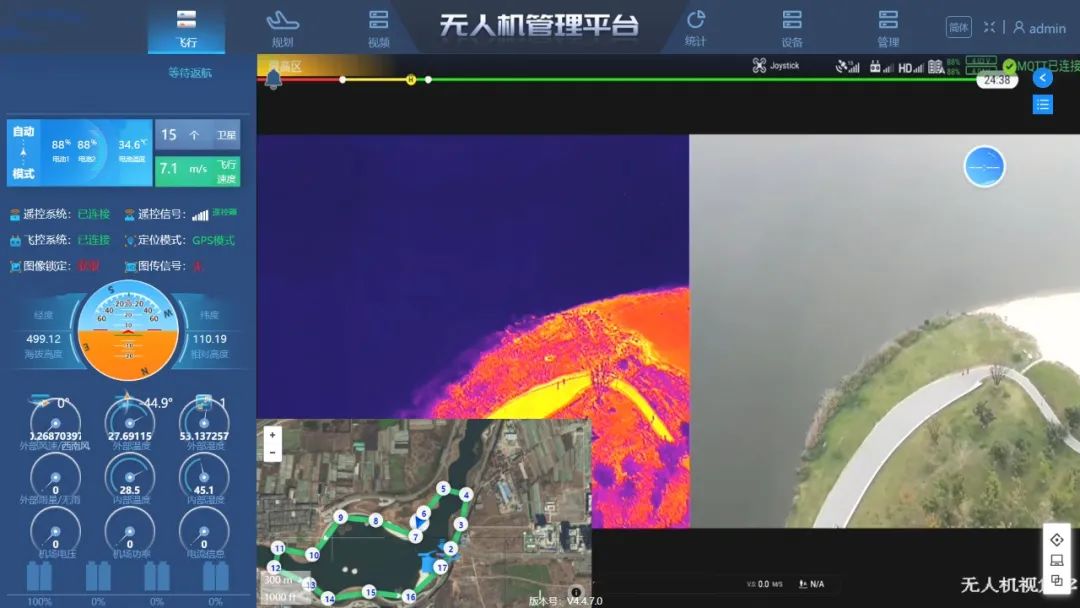Screen dimensions: 1080x608
Task: Click the 15 卫星 satellite count tile
Action: [x=198, y=135]
